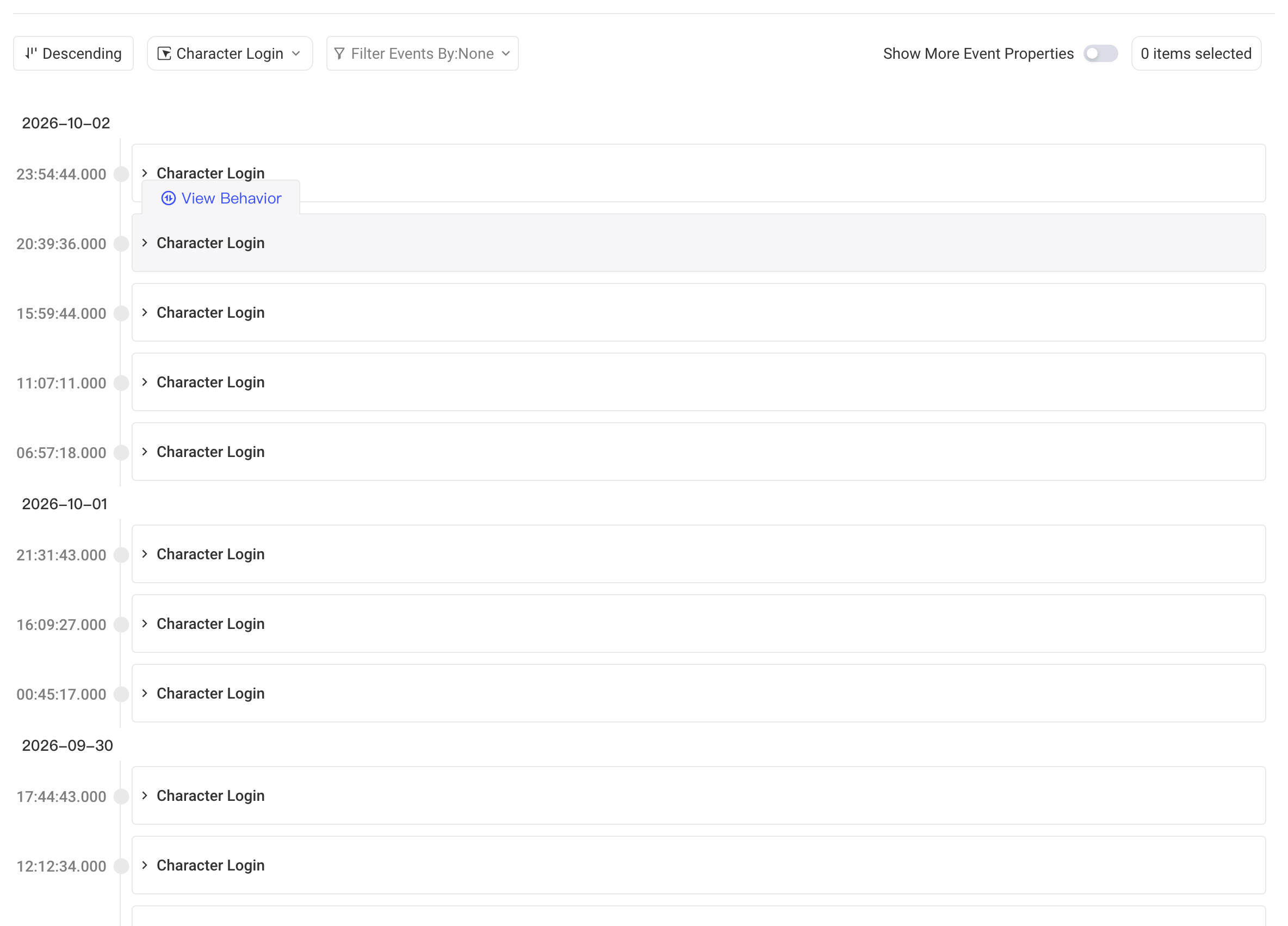This screenshot has height=926, width=1288.
Task: Click the 2026-09-30 date heading
Action: click(67, 745)
